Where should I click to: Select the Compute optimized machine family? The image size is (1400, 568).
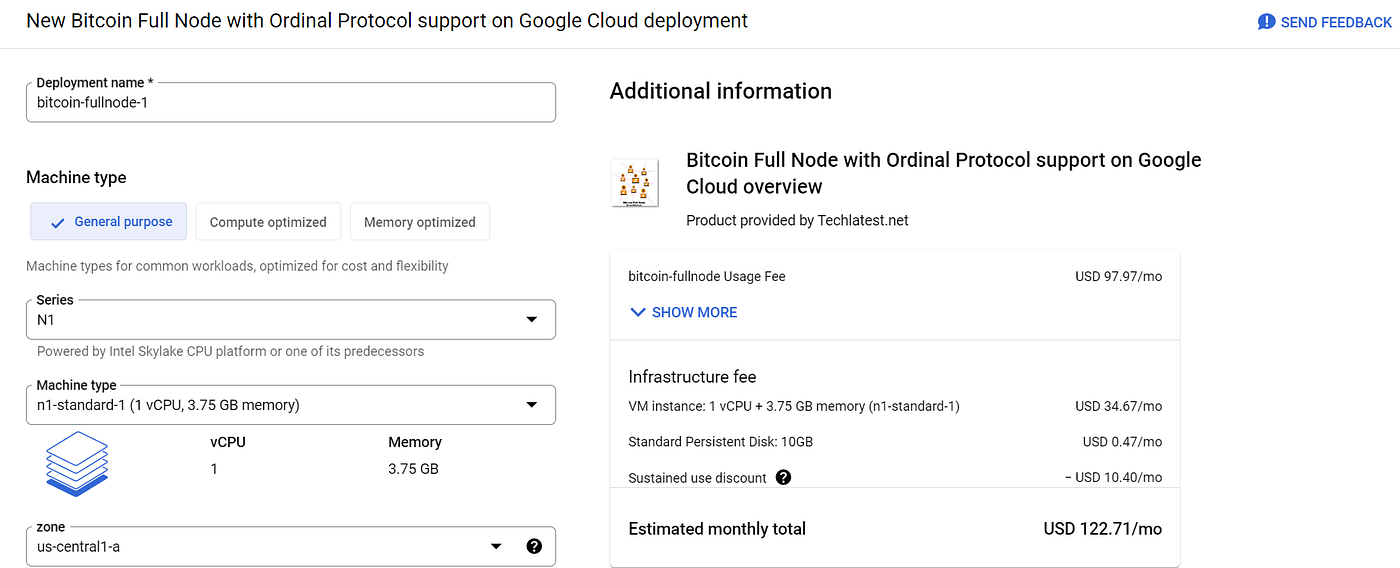[268, 222]
